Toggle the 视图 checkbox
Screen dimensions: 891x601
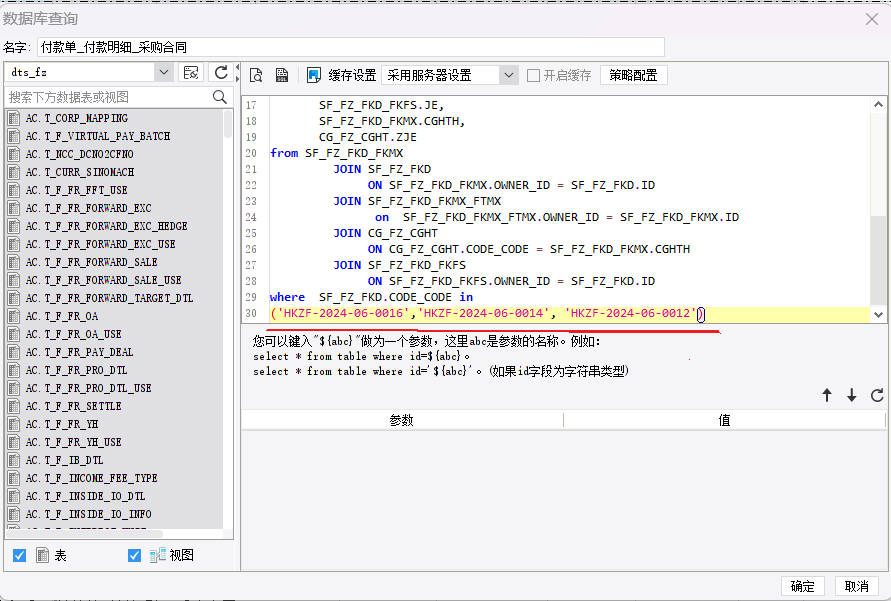coord(134,555)
